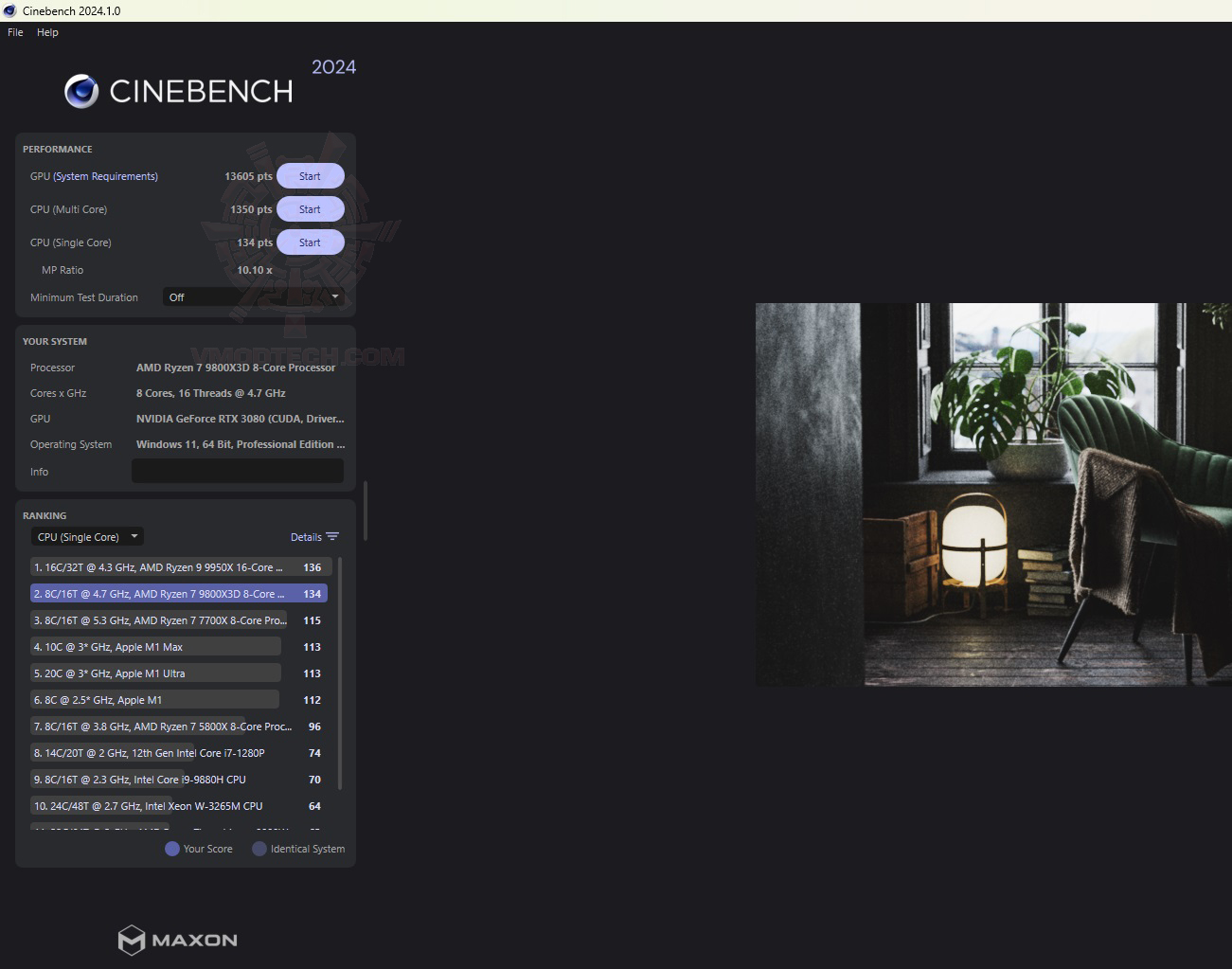Open the File menu
This screenshot has height=969, width=1232.
click(x=15, y=32)
